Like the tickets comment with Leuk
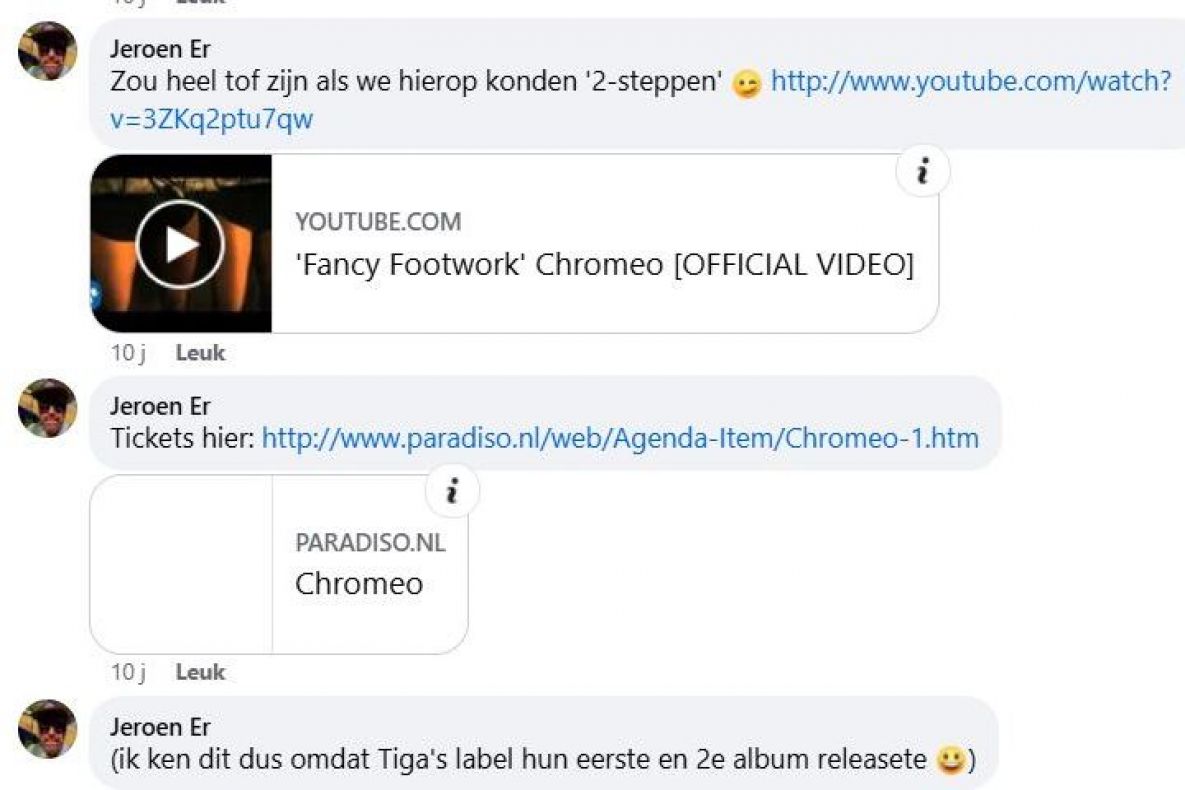Image resolution: width=1185 pixels, height=790 pixels. pos(200,672)
